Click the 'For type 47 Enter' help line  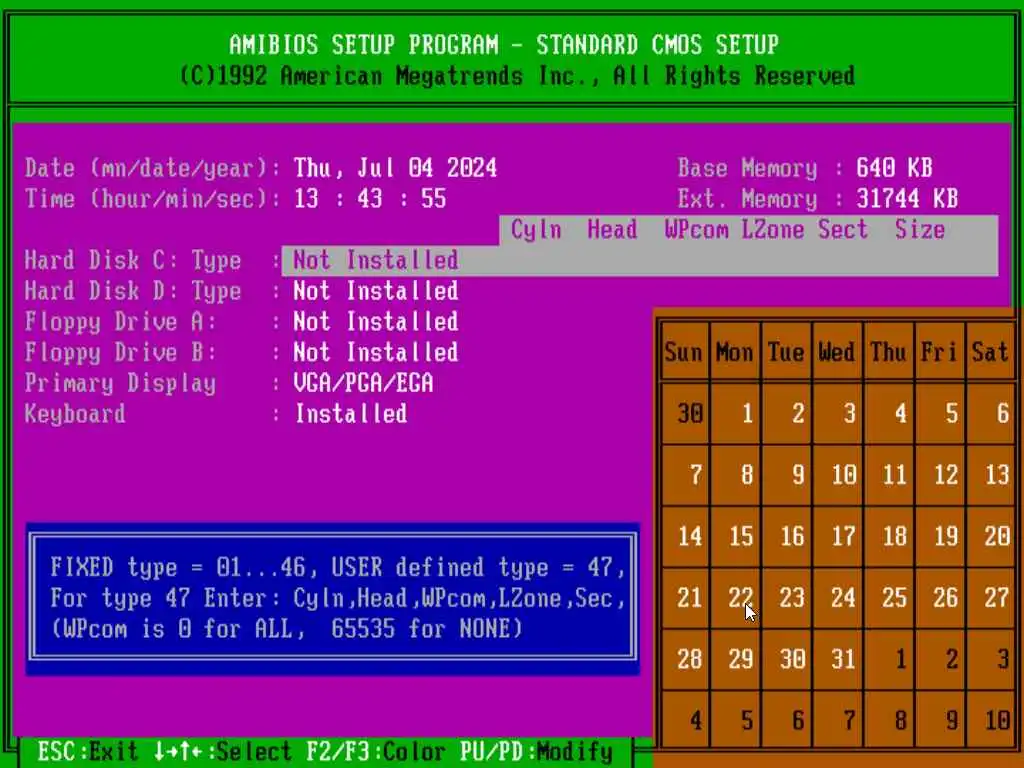pyautogui.click(x=338, y=598)
